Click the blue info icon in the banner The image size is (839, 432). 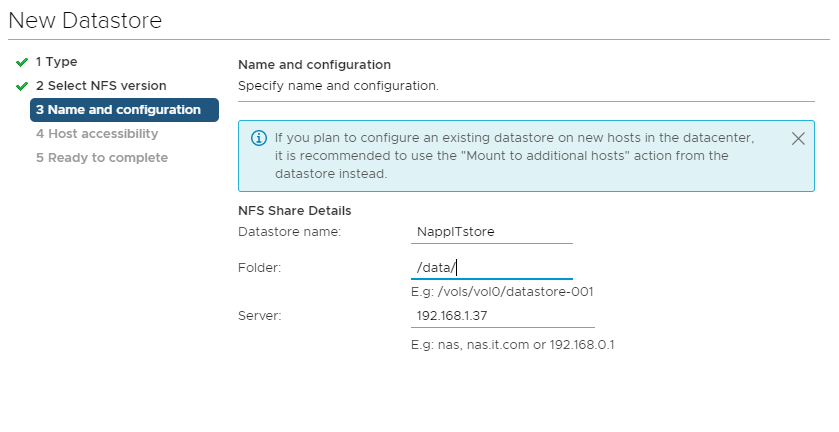[259, 138]
